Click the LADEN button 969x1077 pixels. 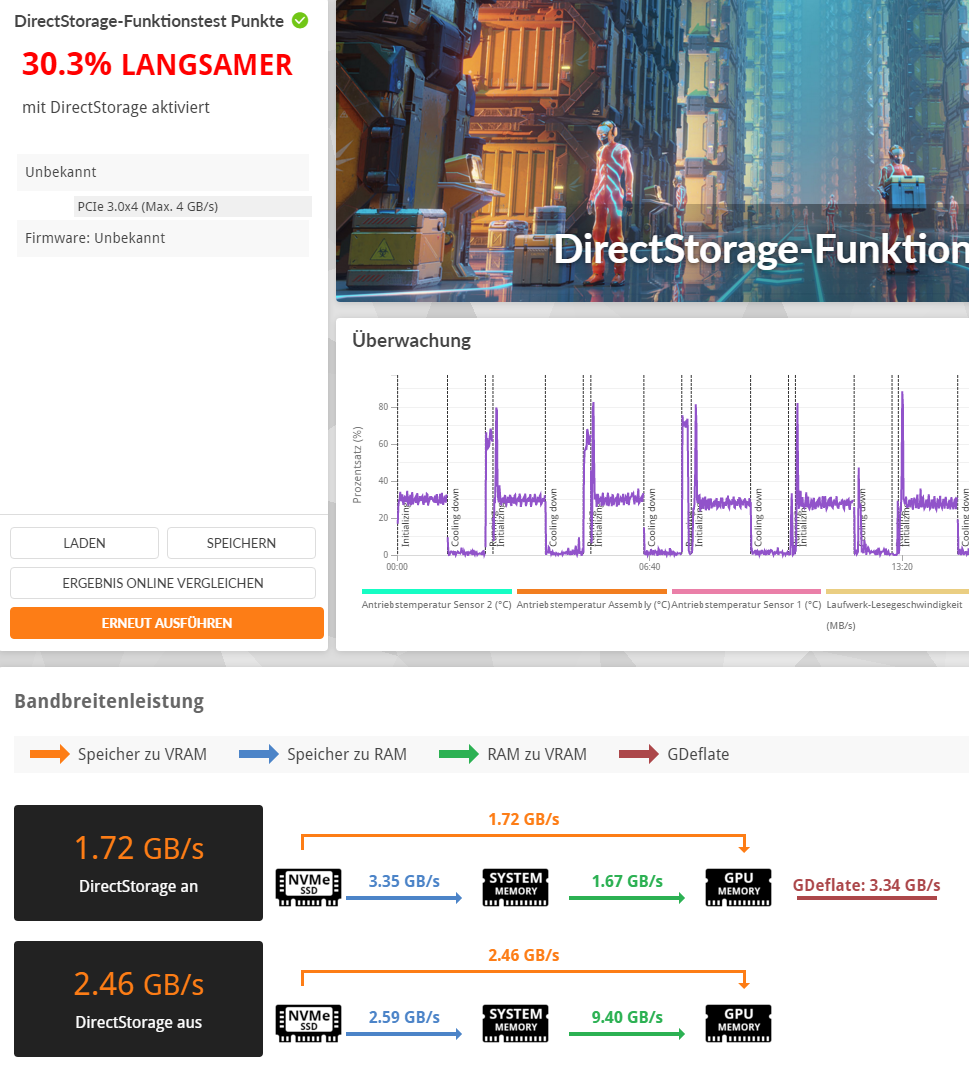(x=84, y=543)
